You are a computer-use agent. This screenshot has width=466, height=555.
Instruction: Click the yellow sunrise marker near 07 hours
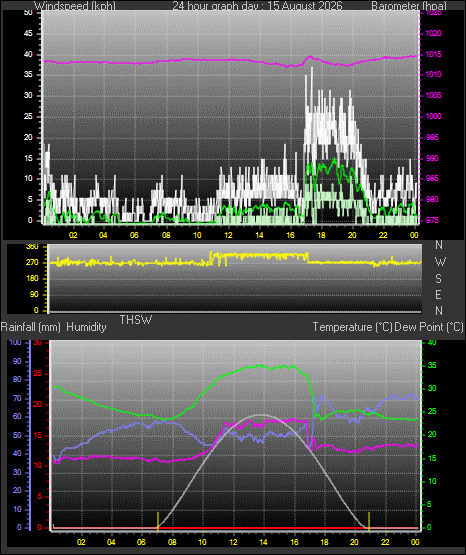coord(158,521)
